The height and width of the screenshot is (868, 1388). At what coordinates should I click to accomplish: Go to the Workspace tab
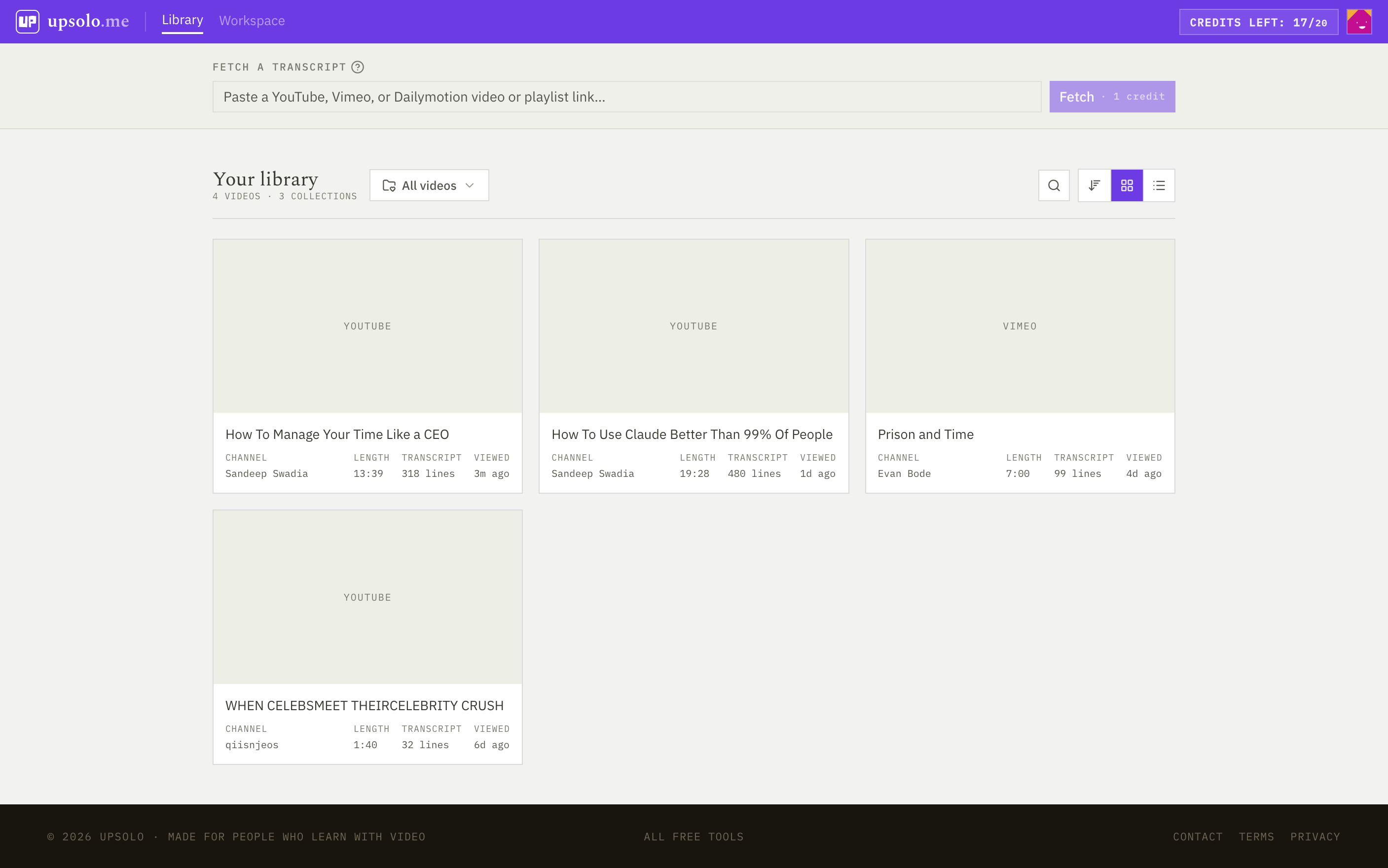pyautogui.click(x=252, y=21)
